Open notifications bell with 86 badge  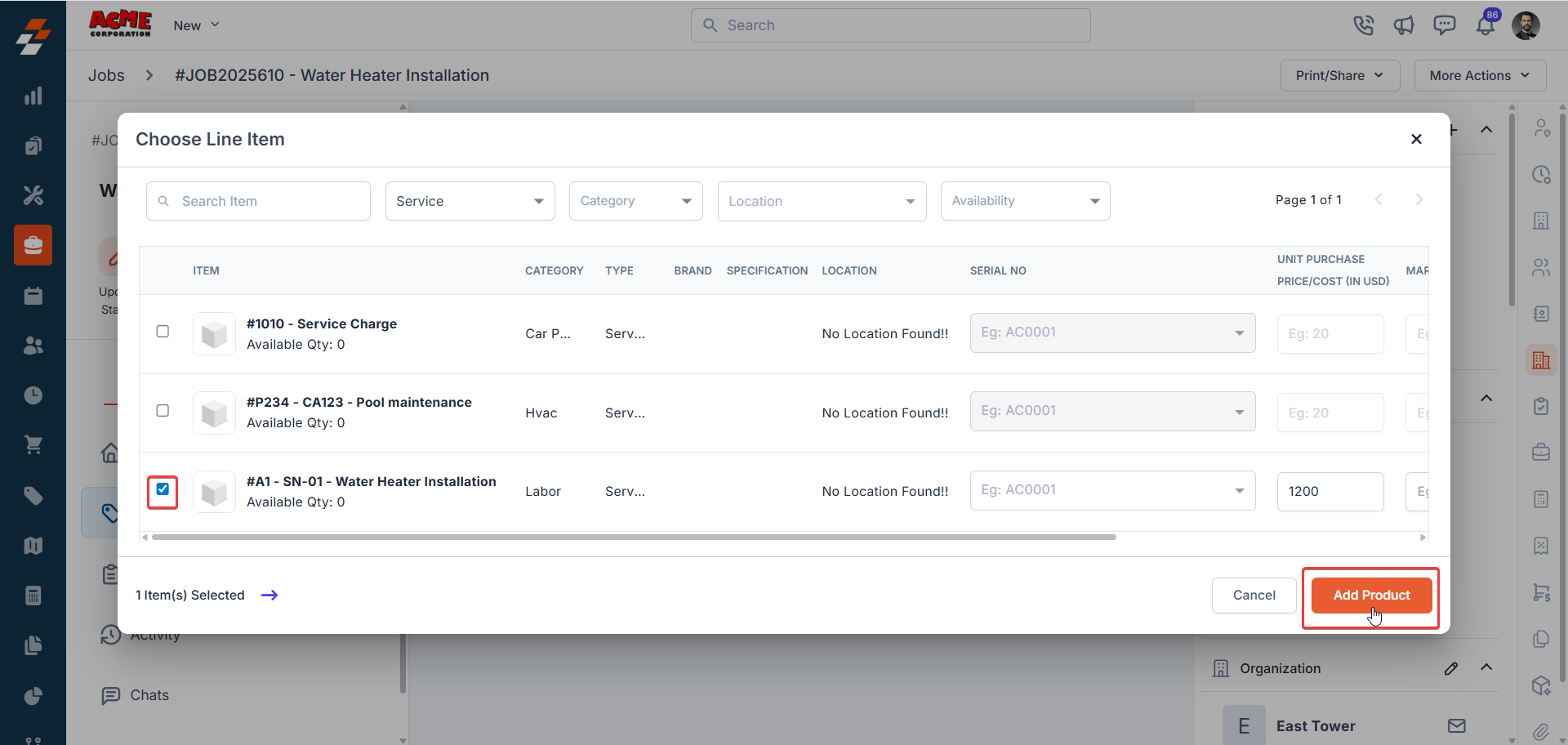[1486, 25]
